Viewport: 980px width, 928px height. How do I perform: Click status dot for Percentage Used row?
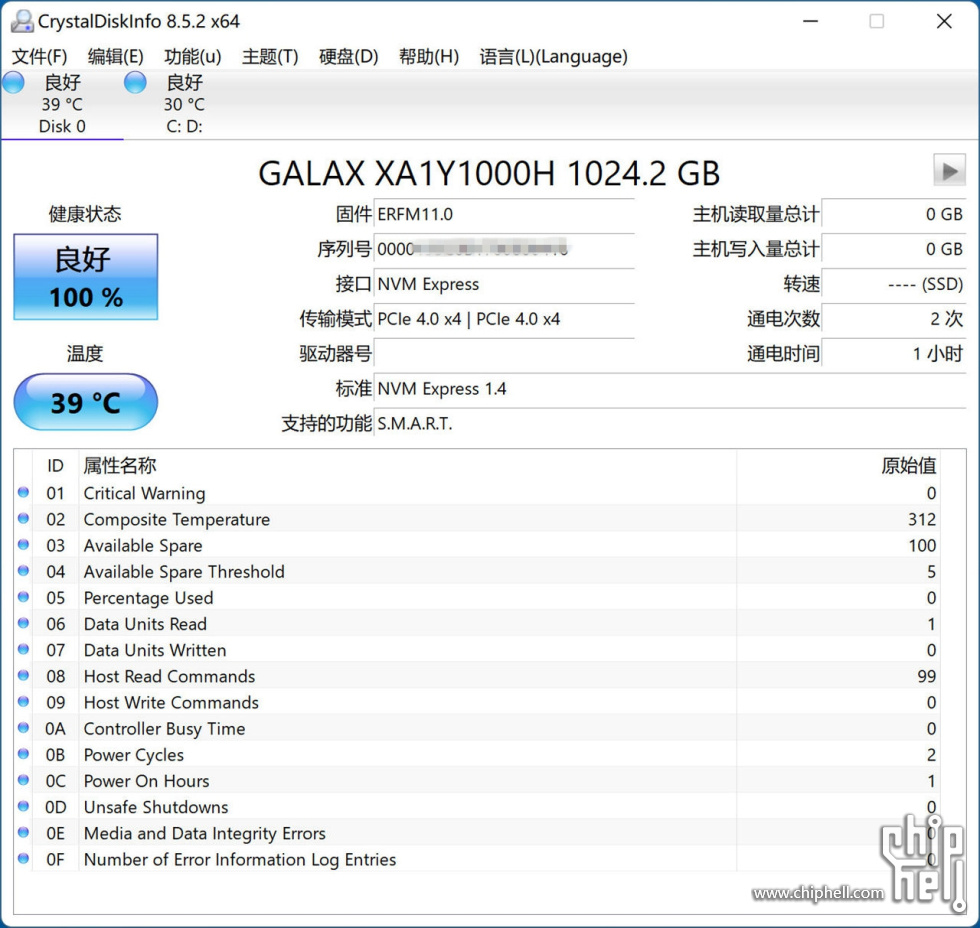pos(24,597)
